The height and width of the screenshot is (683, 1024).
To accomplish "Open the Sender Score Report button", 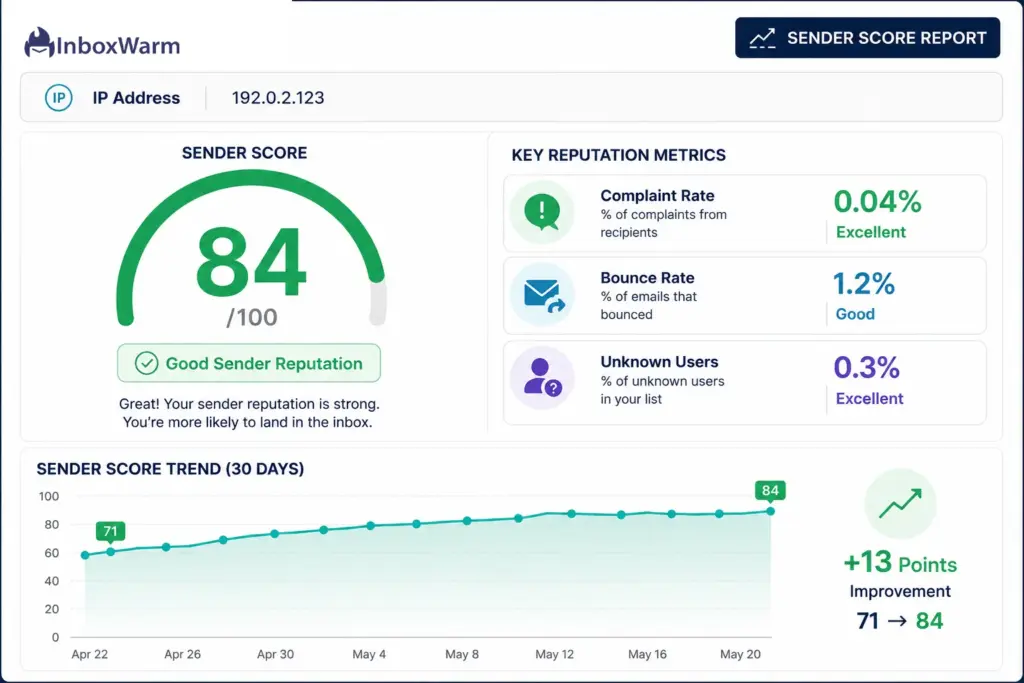I will coord(867,38).
